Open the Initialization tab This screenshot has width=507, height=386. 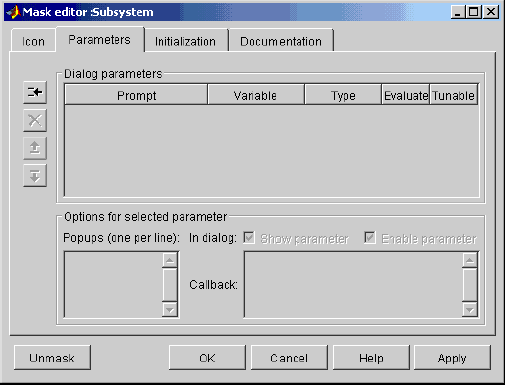coord(186,41)
